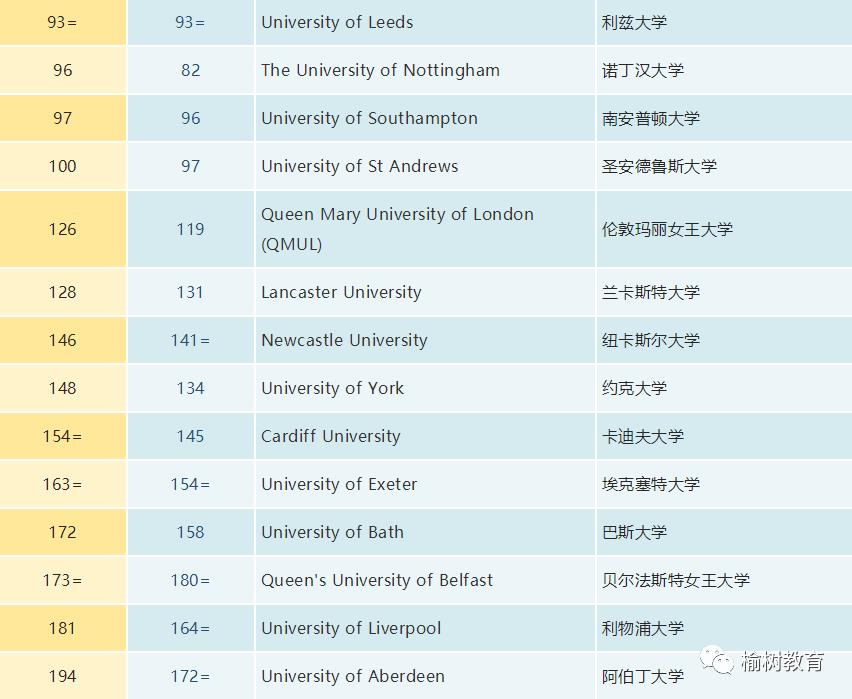
Task: Click rank 163= in the Exeter row
Action: 62,484
